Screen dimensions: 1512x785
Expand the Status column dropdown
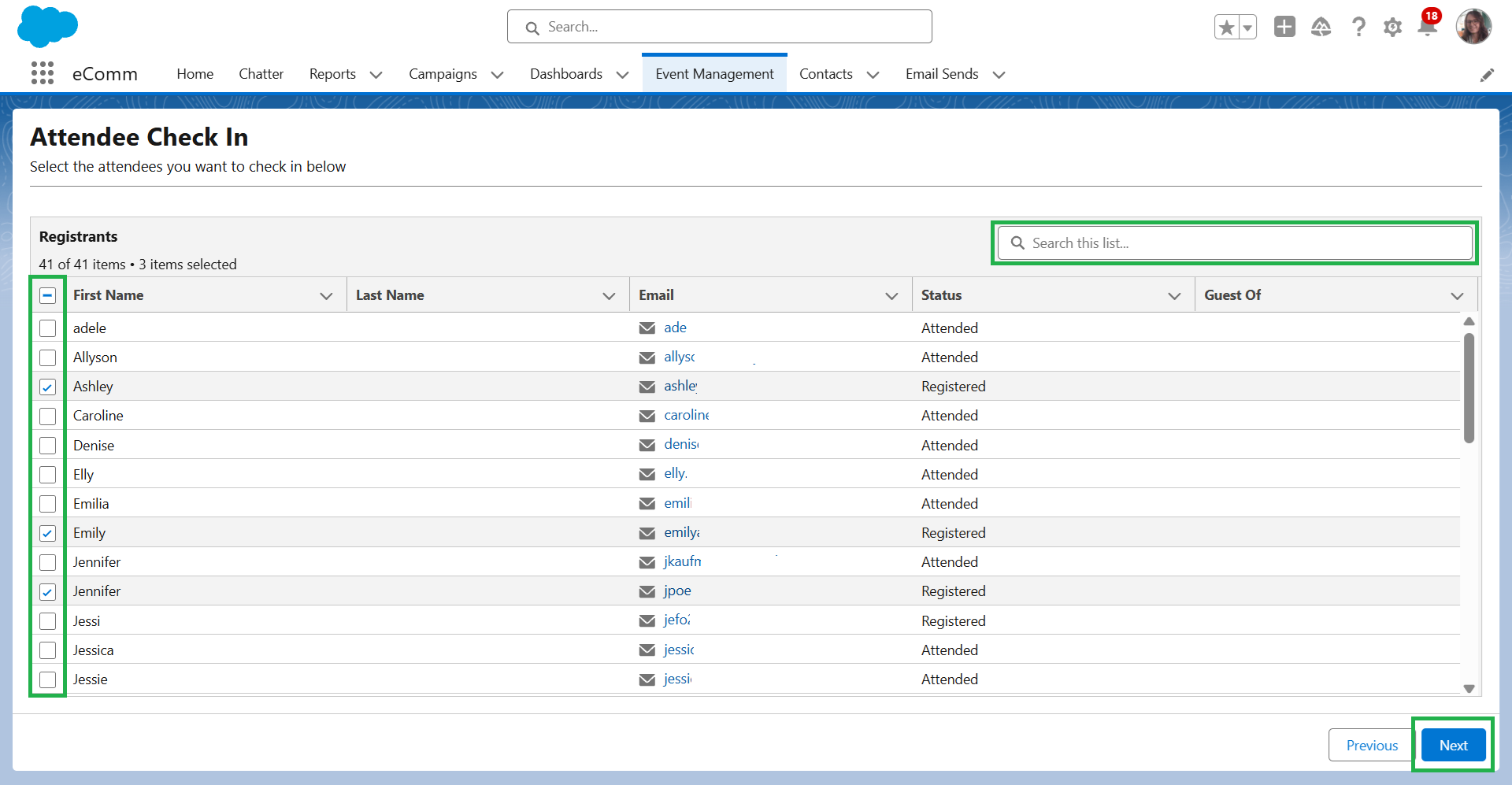1174,296
